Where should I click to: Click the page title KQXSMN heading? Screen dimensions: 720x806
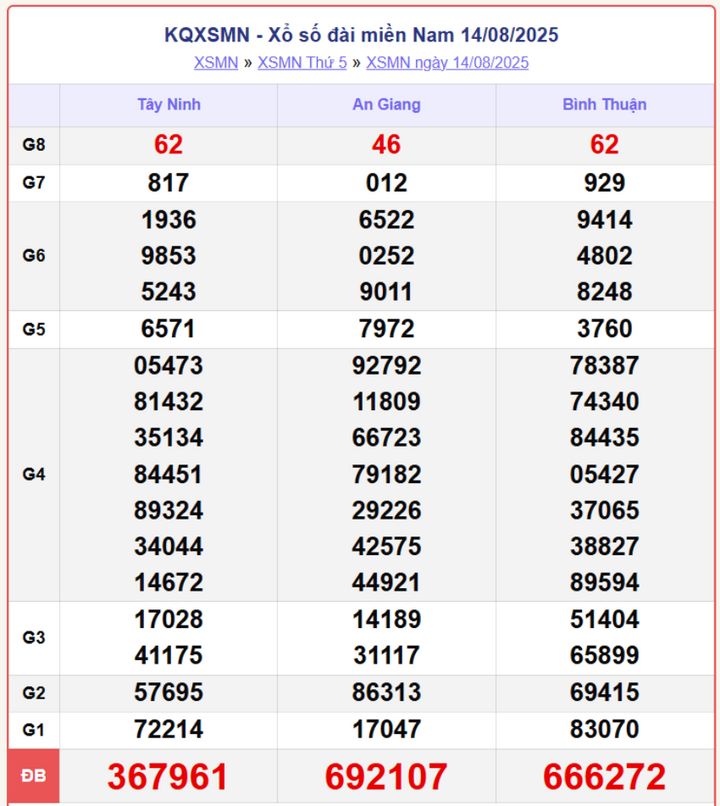click(x=361, y=35)
